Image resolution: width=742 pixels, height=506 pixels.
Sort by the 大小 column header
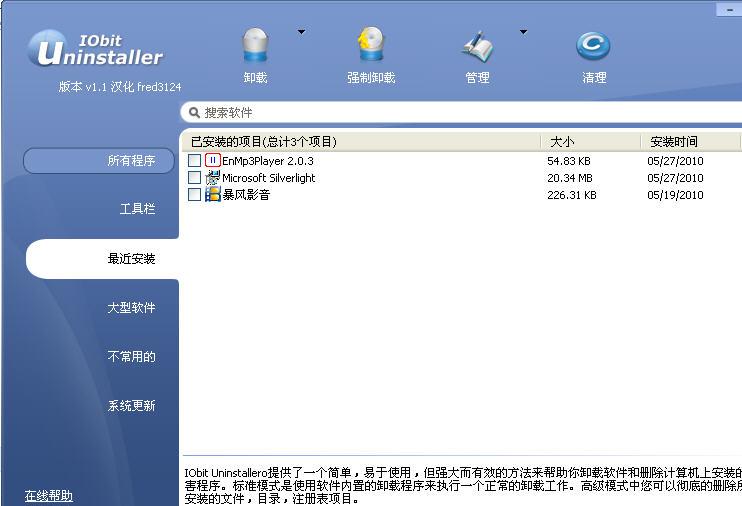591,142
